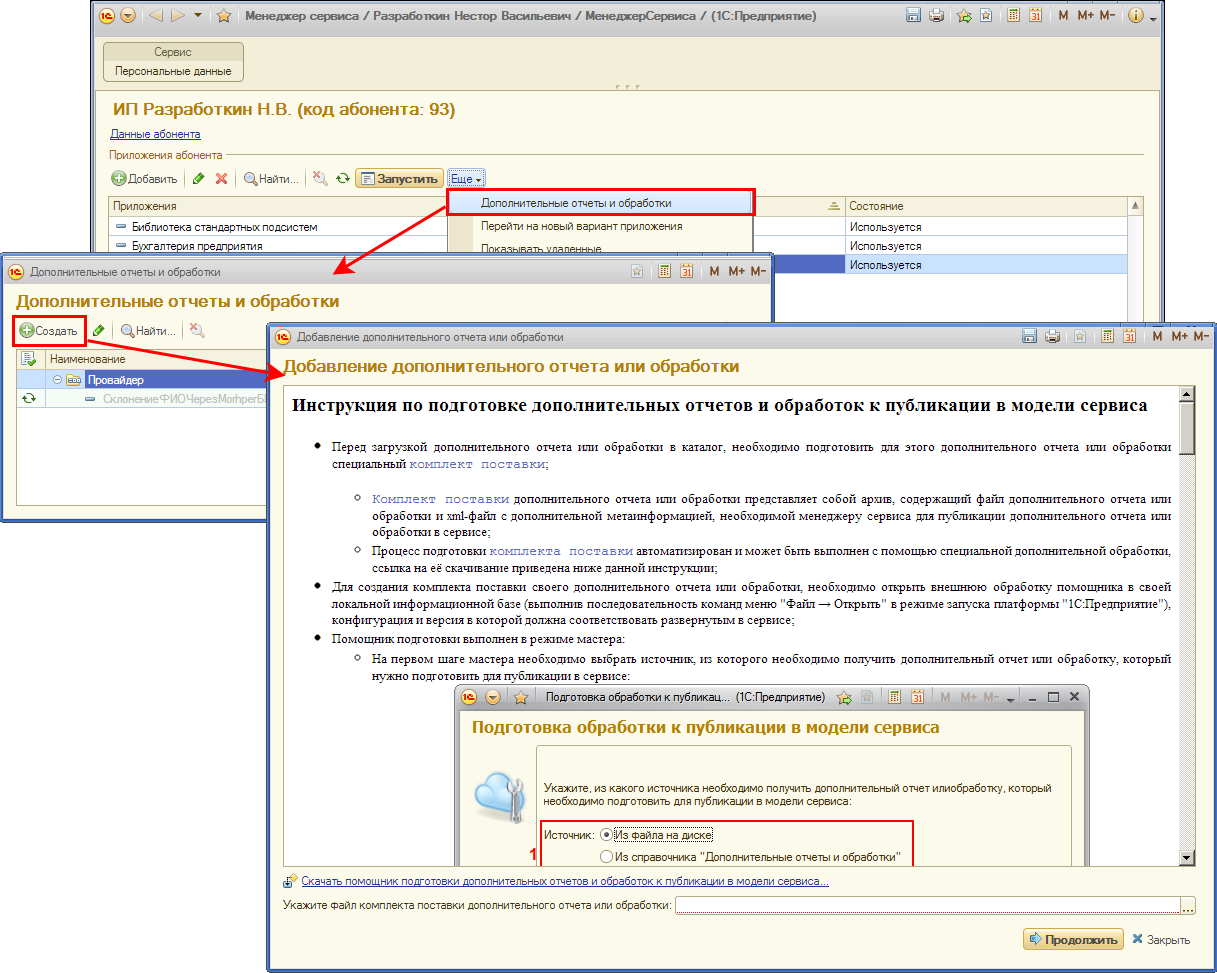Click Состояние column header
Viewport: 1217px width, 973px height.
point(985,206)
